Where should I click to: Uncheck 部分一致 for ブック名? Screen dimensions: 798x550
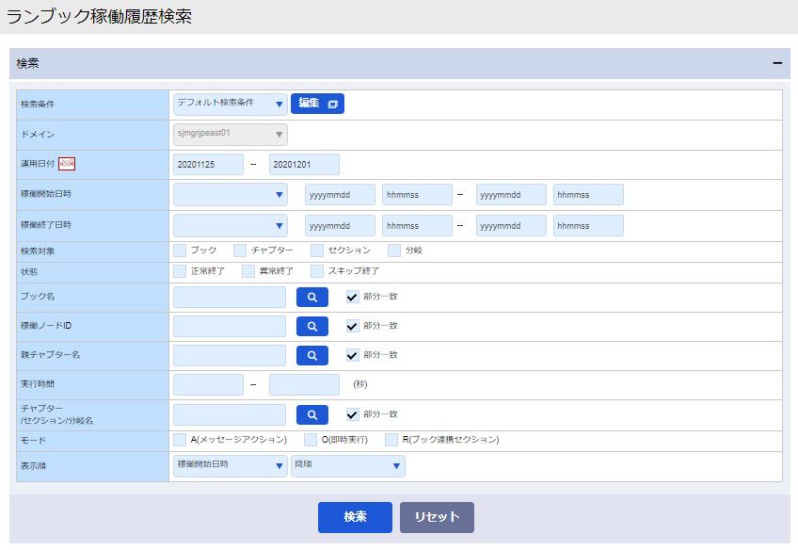[x=352, y=297]
